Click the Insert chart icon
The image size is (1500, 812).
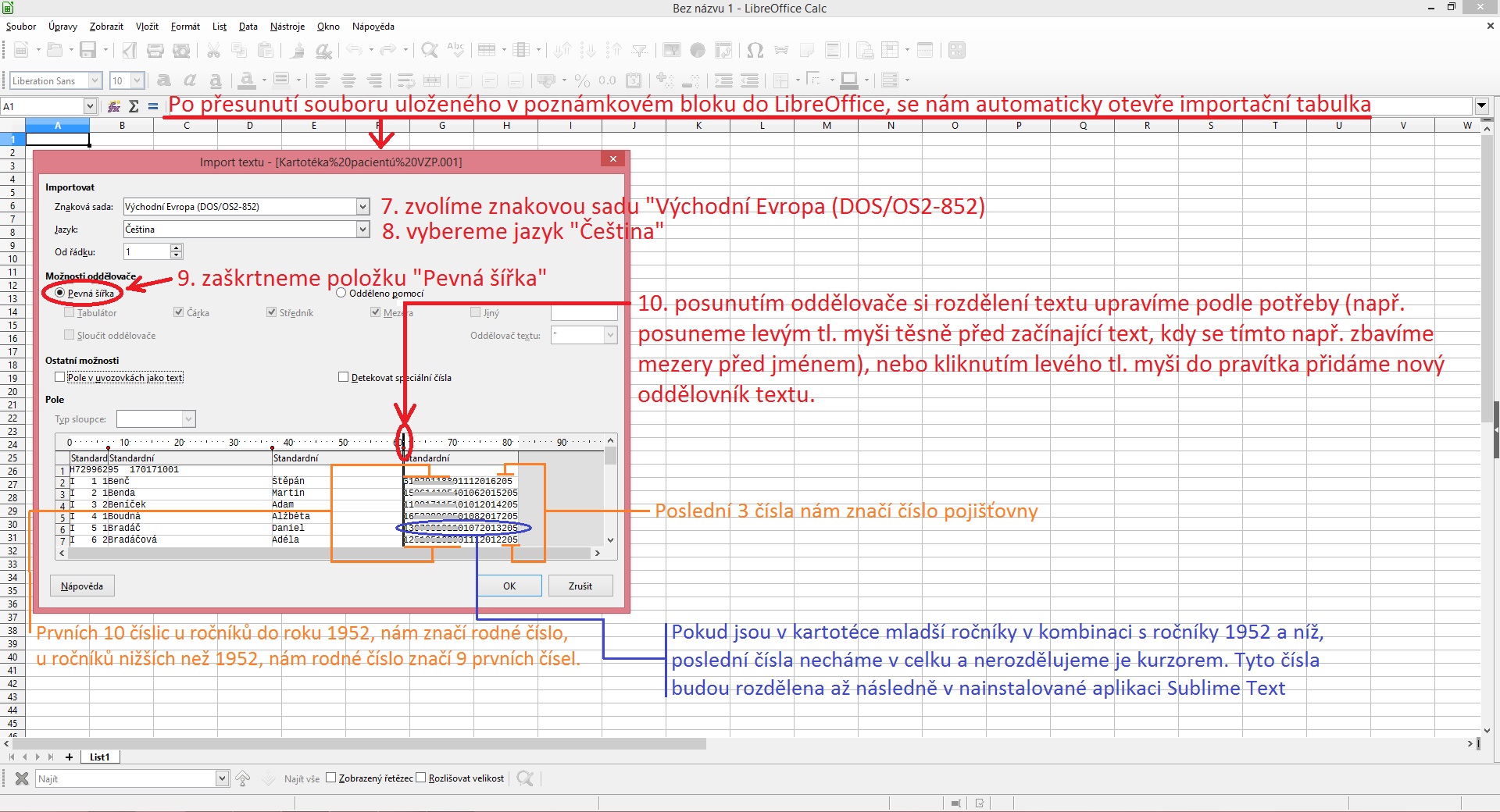pos(698,51)
